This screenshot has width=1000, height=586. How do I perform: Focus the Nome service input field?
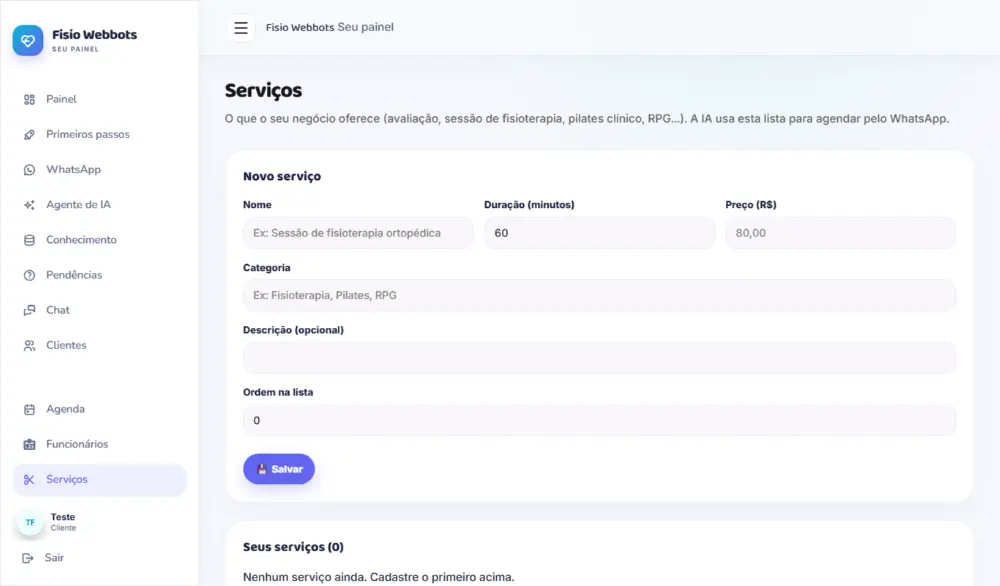[x=358, y=233]
